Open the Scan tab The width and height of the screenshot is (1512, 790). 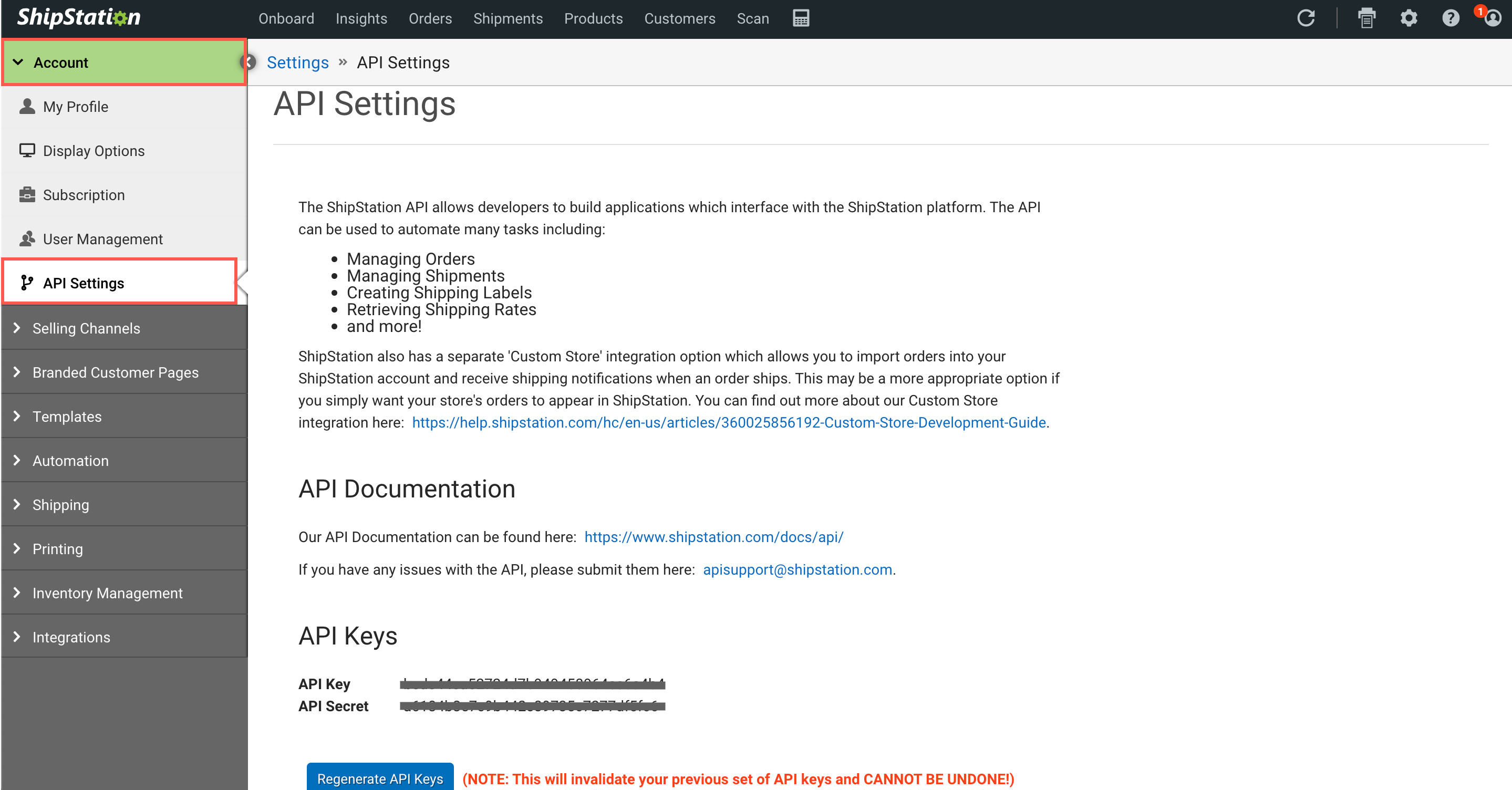pos(753,19)
